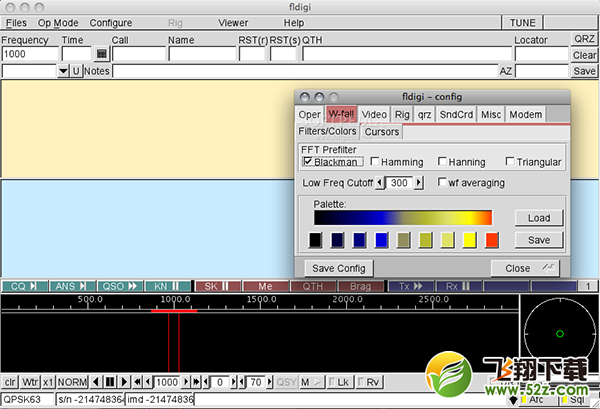Click Save Config button
This screenshot has width=600, height=409.
[x=339, y=268]
